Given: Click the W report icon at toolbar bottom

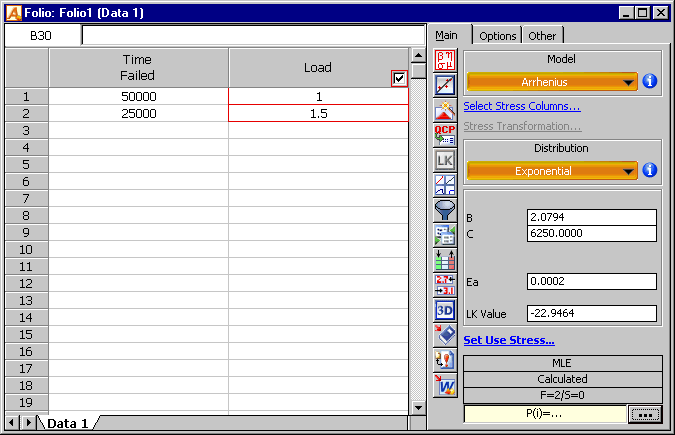Looking at the screenshot, I should (x=445, y=384).
